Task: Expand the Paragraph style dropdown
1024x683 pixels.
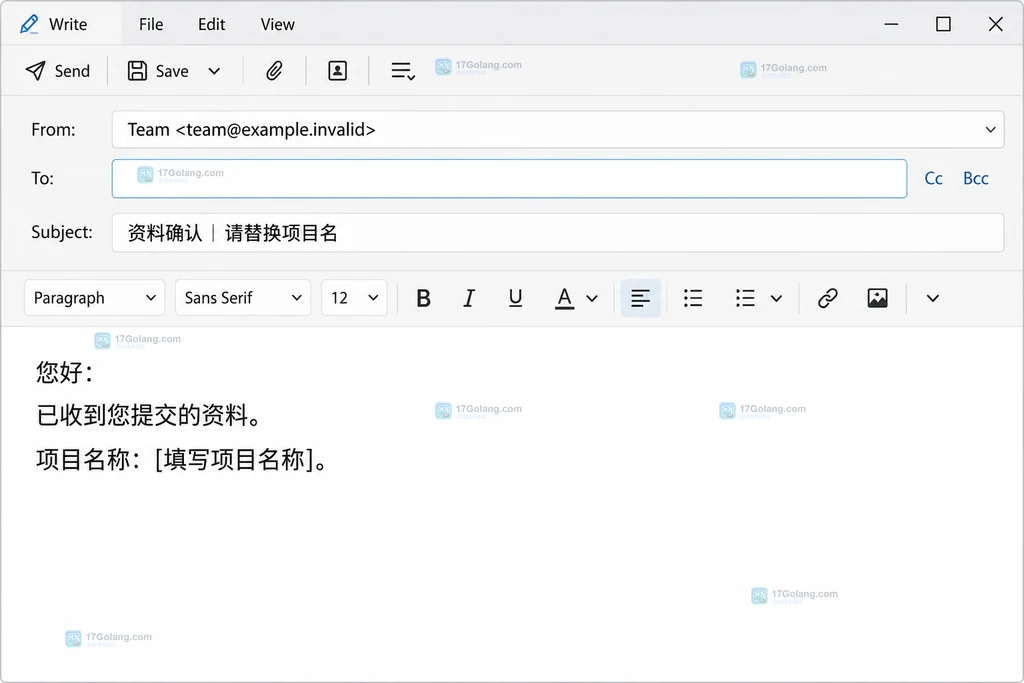Action: click(95, 298)
